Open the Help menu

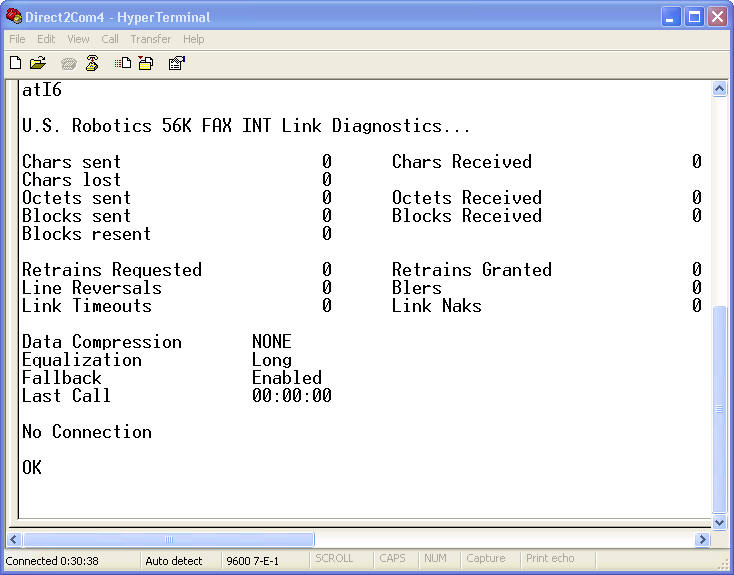pyautogui.click(x=194, y=39)
